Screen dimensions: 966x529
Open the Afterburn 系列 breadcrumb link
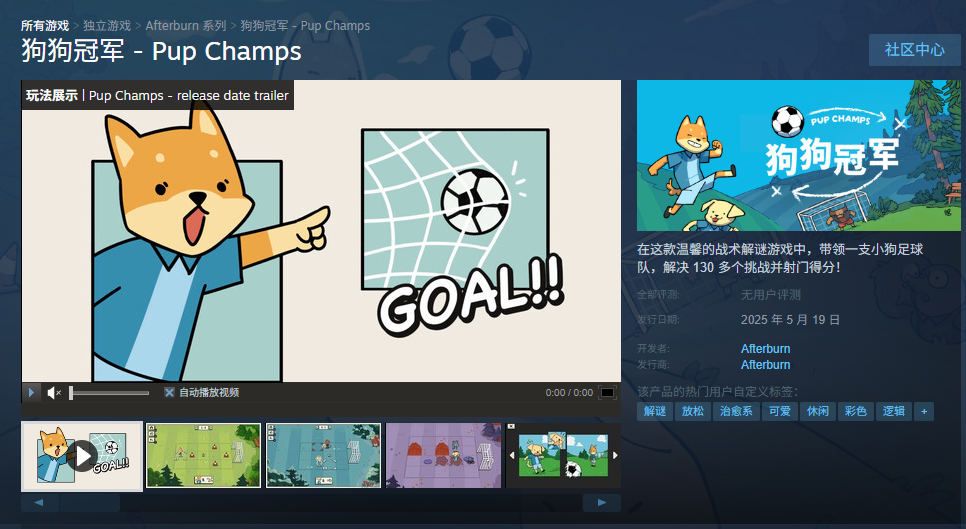click(186, 26)
